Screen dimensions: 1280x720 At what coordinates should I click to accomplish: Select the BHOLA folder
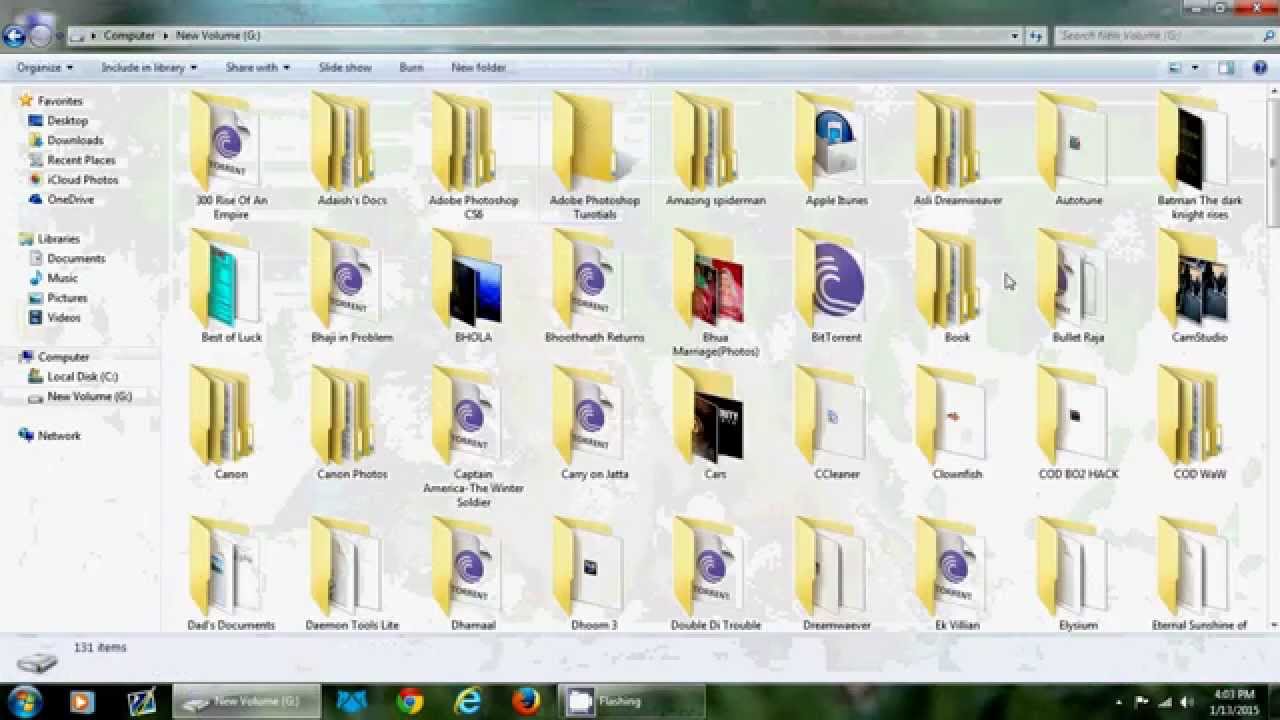pyautogui.click(x=473, y=287)
